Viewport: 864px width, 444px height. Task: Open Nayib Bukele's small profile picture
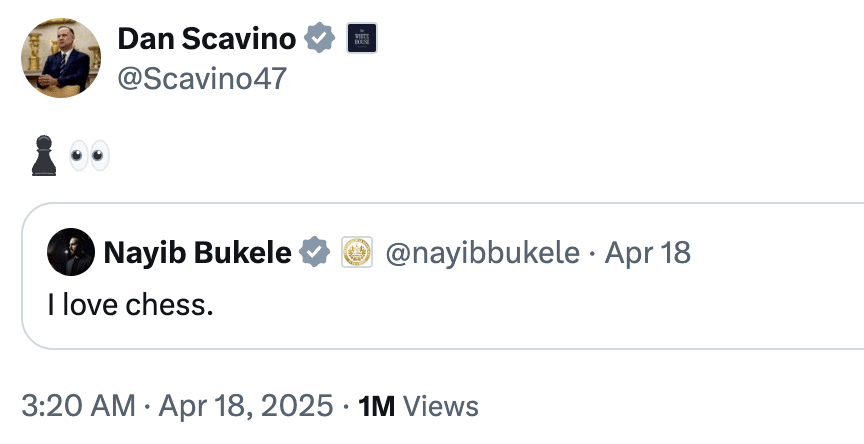(70, 253)
